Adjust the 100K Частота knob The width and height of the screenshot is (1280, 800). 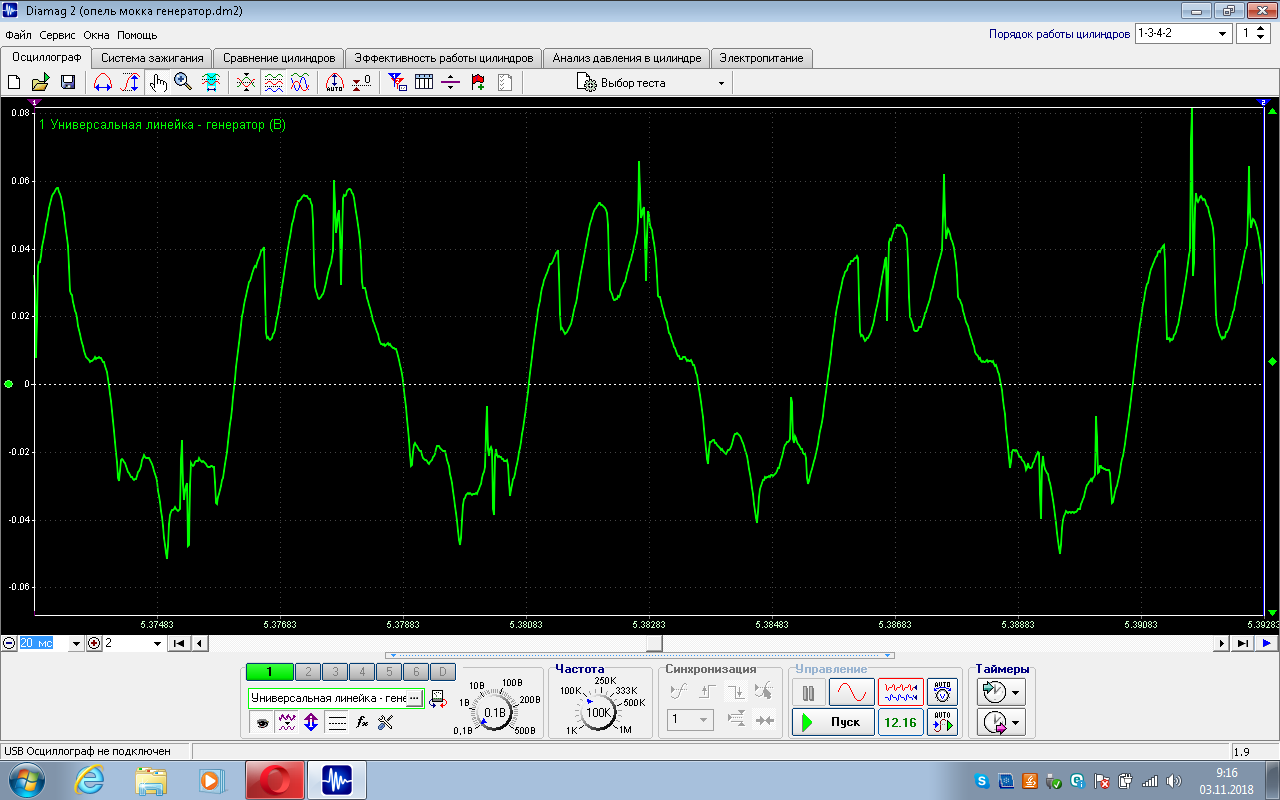pyautogui.click(x=599, y=712)
